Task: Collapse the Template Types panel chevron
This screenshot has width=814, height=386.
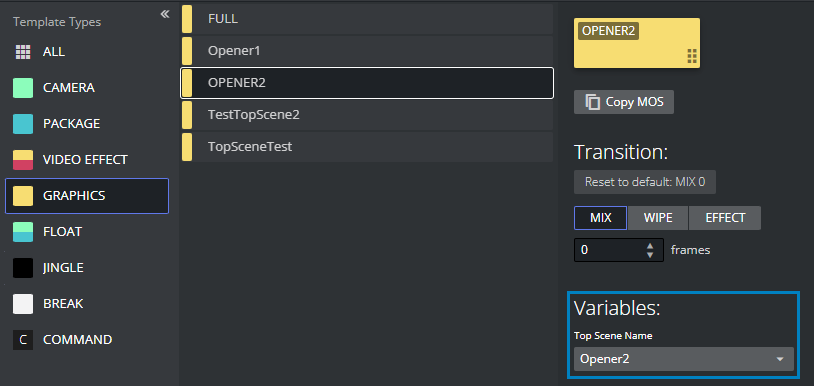Action: click(165, 14)
